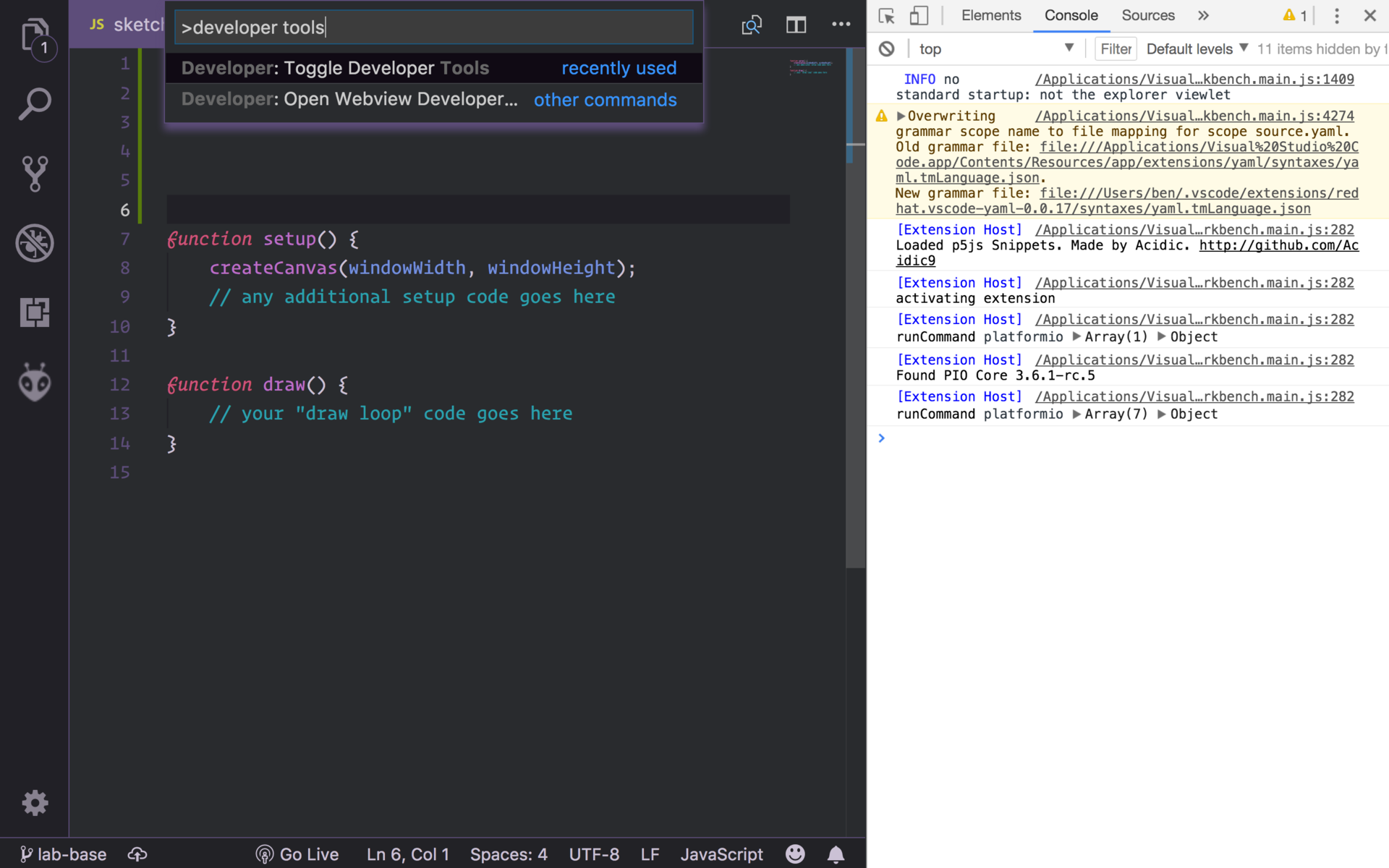Split the editor with the split icon
The image size is (1389, 868).
point(796,25)
